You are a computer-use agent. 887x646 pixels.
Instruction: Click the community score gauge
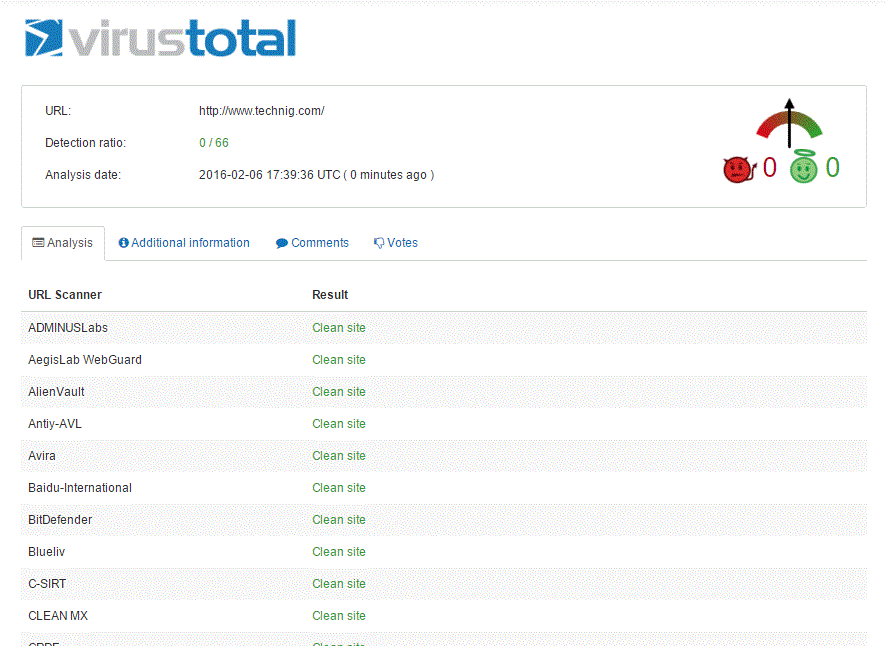click(x=789, y=123)
